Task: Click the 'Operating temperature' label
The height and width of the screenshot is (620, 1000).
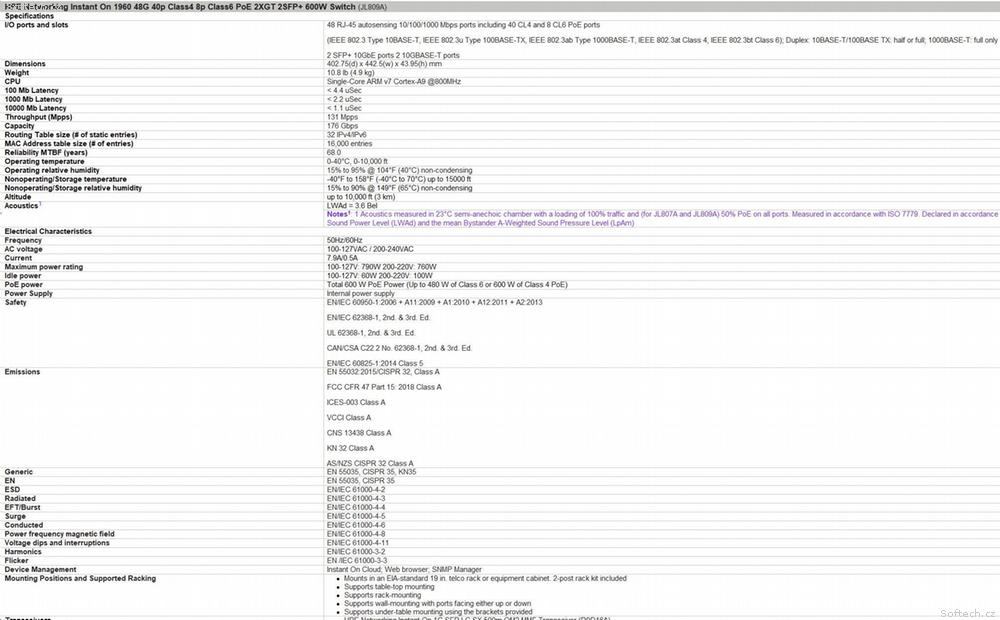Action: [x=44, y=162]
